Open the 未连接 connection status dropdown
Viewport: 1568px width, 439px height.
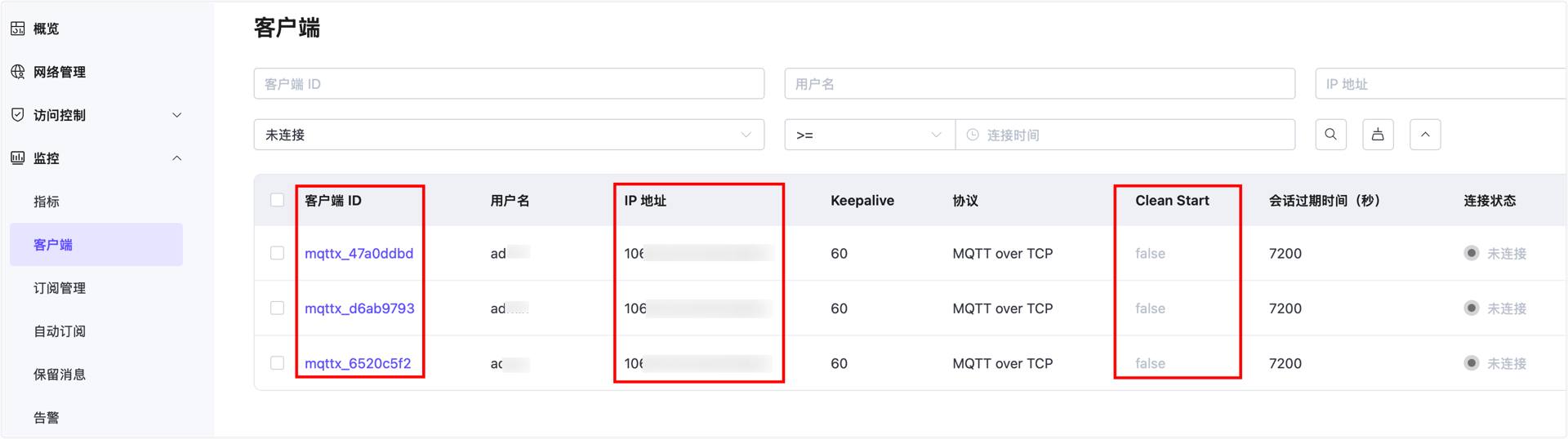(509, 135)
